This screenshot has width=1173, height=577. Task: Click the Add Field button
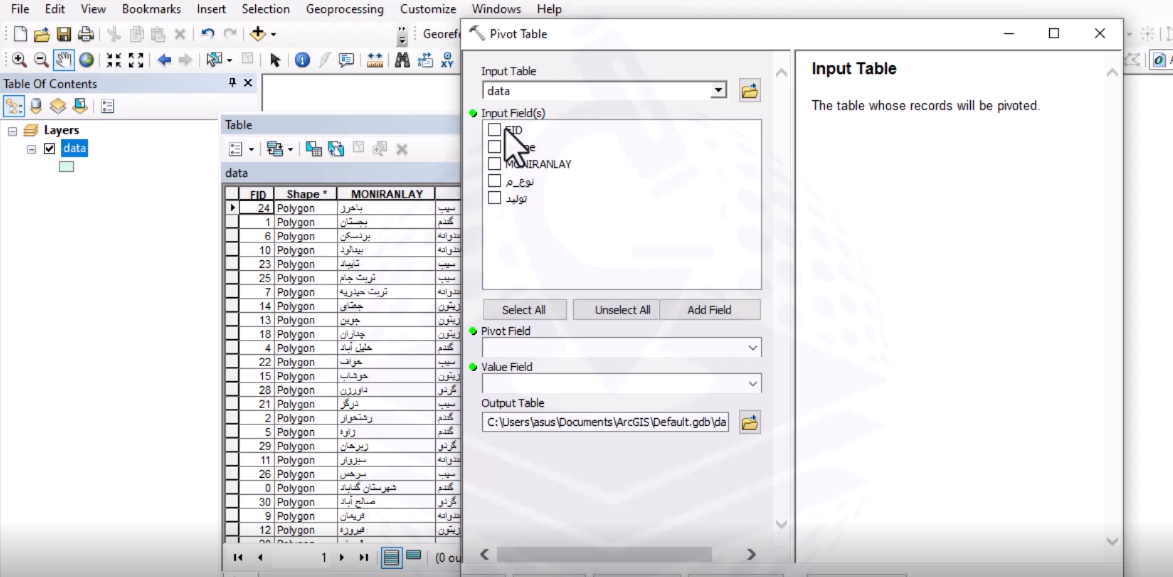click(709, 310)
